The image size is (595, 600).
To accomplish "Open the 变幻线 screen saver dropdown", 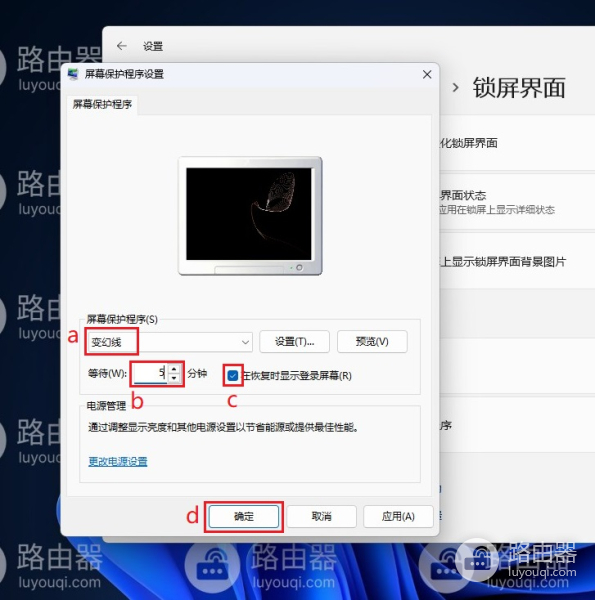I will [170, 342].
